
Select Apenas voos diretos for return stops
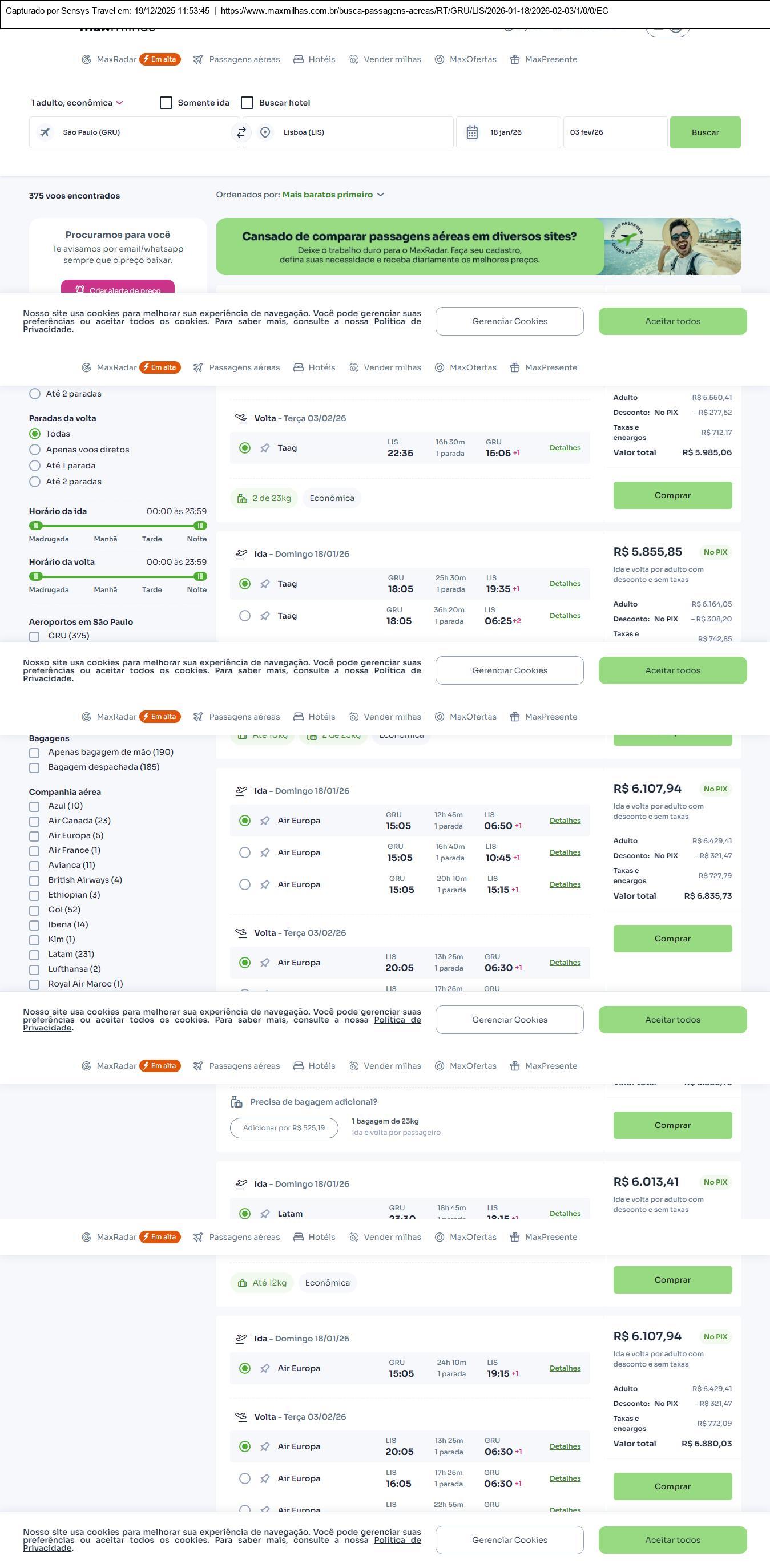click(35, 450)
